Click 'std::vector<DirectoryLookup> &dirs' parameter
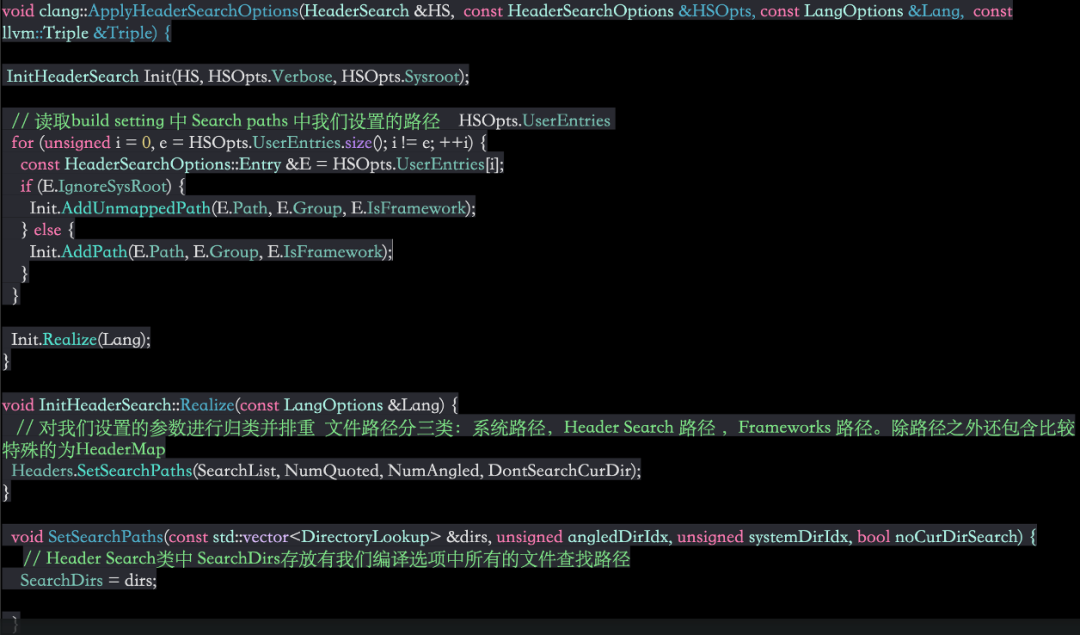This screenshot has width=1080, height=635. click(x=351, y=537)
